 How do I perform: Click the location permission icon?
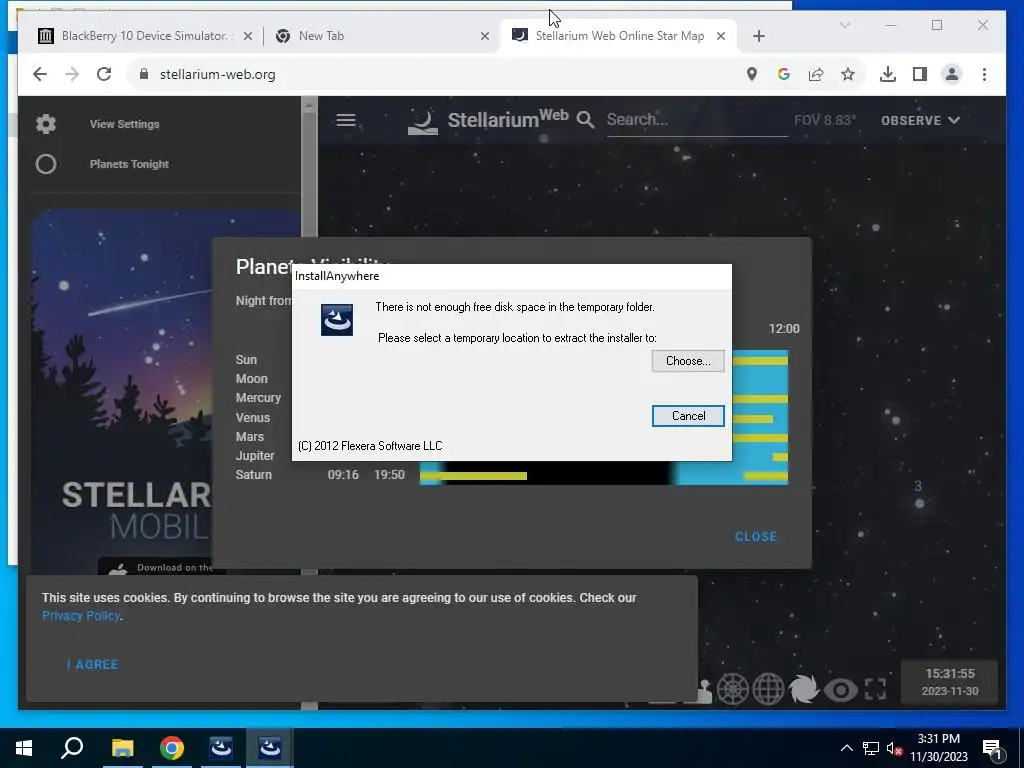coord(752,74)
